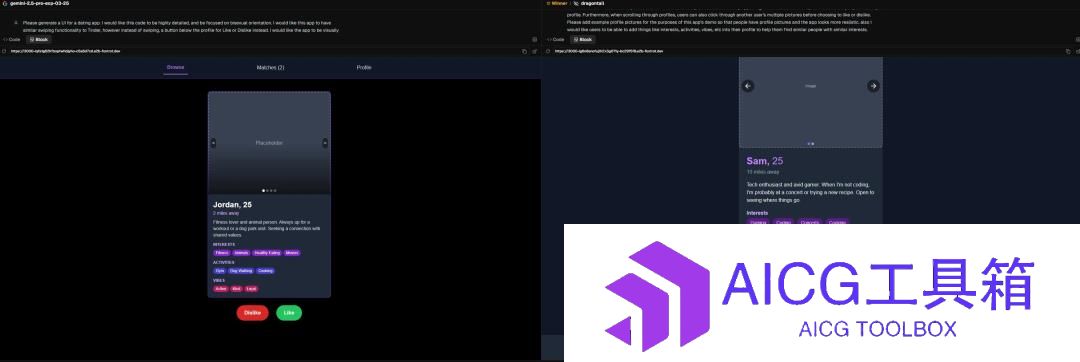This screenshot has width=1080, height=362.
Task: Open left preview in new window icon
Action: coord(534,51)
